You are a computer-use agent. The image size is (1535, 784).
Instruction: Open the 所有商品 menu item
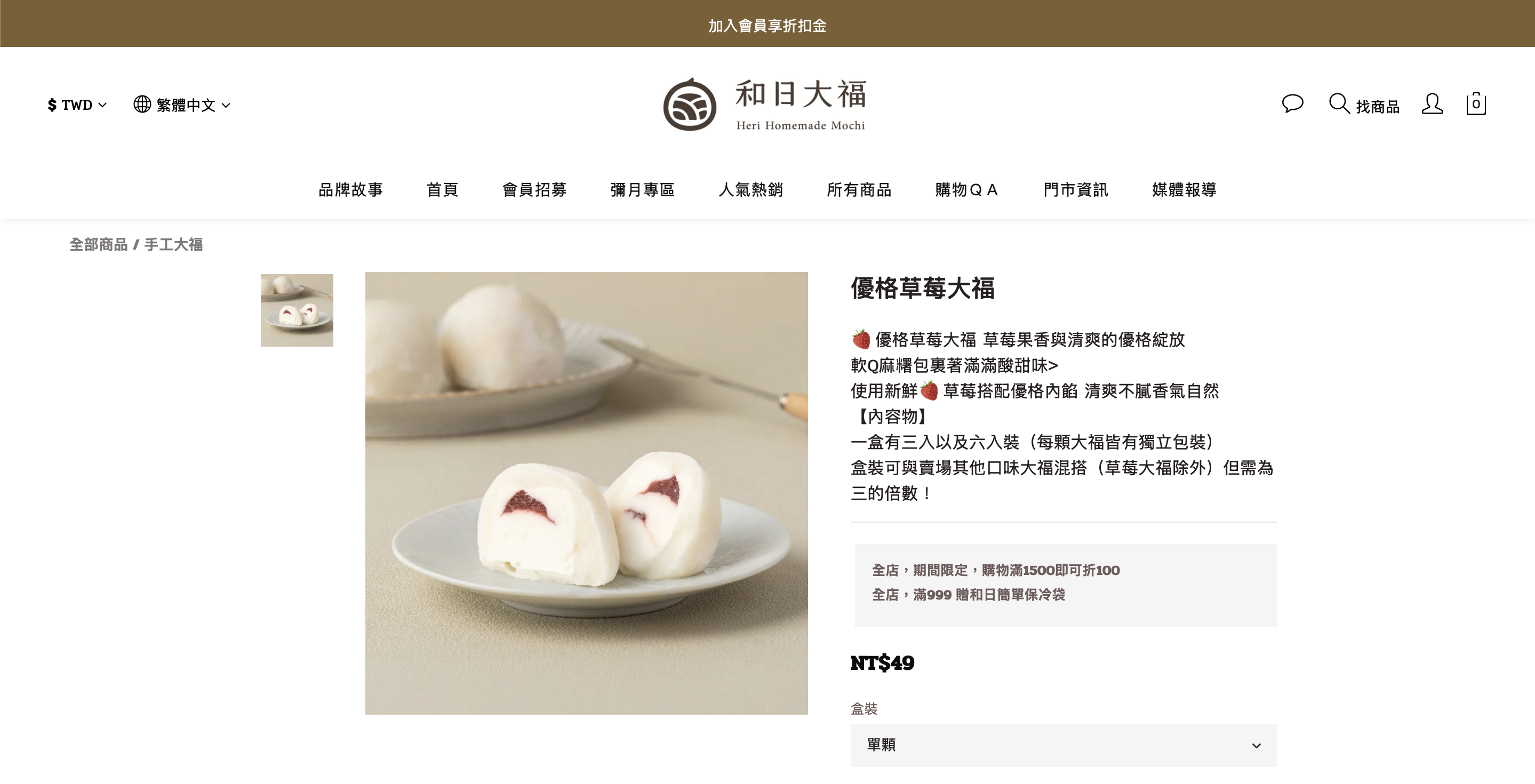tap(859, 189)
